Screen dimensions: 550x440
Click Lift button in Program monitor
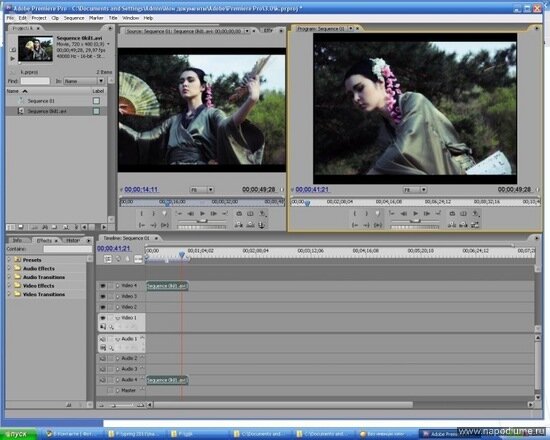pos(452,225)
